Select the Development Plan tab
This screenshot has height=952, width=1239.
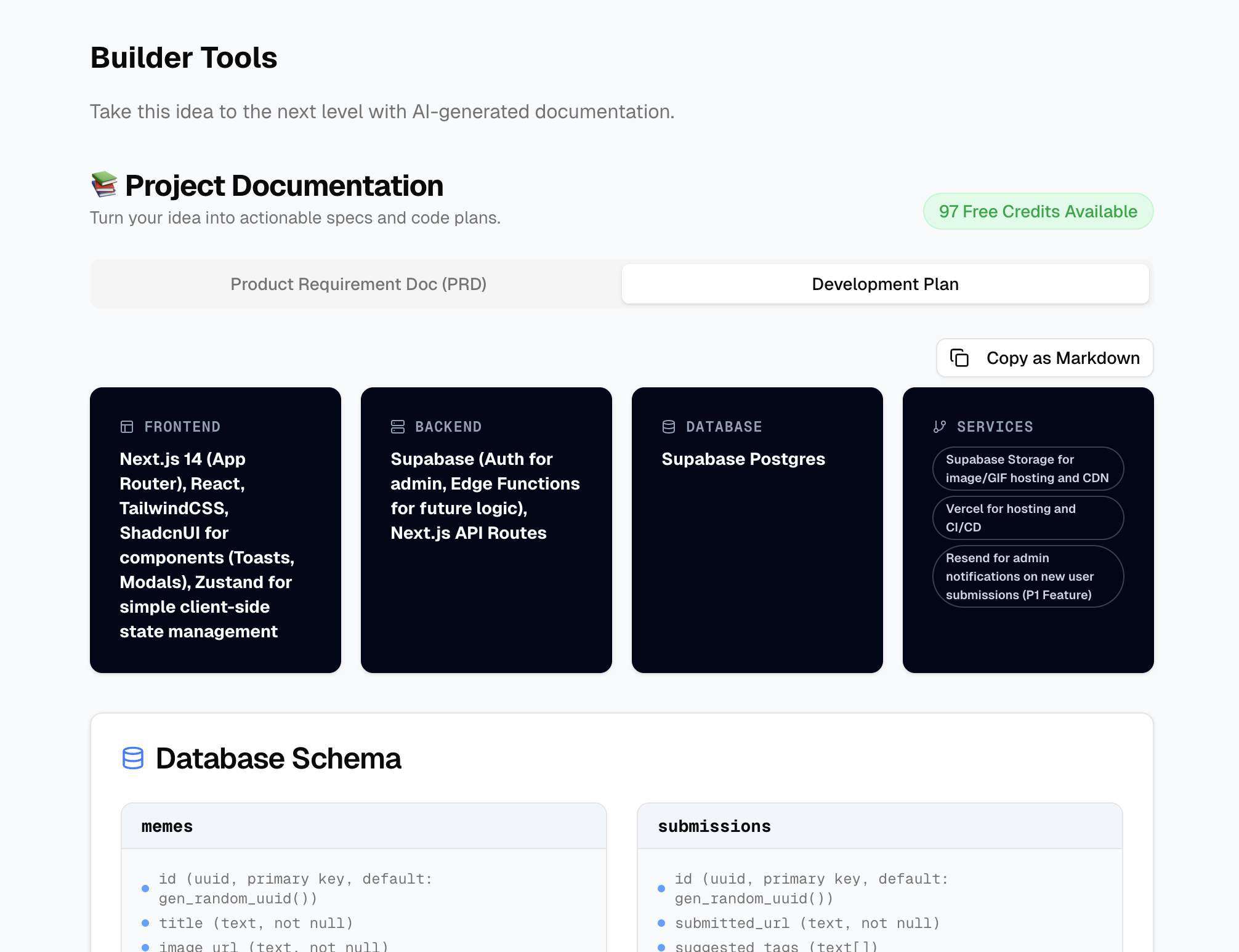tap(885, 284)
